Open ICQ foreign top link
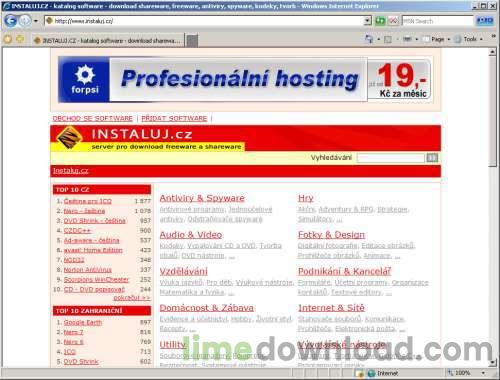 click(x=70, y=352)
